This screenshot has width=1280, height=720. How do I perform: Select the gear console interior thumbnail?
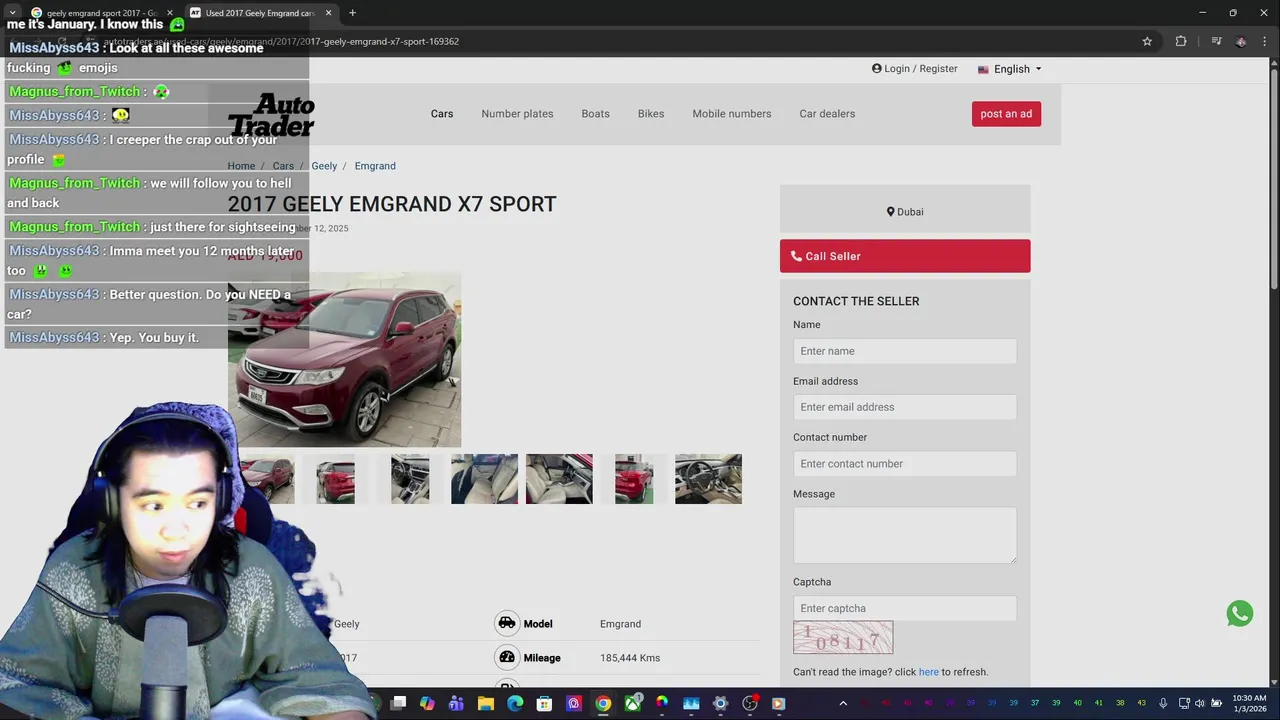410,479
